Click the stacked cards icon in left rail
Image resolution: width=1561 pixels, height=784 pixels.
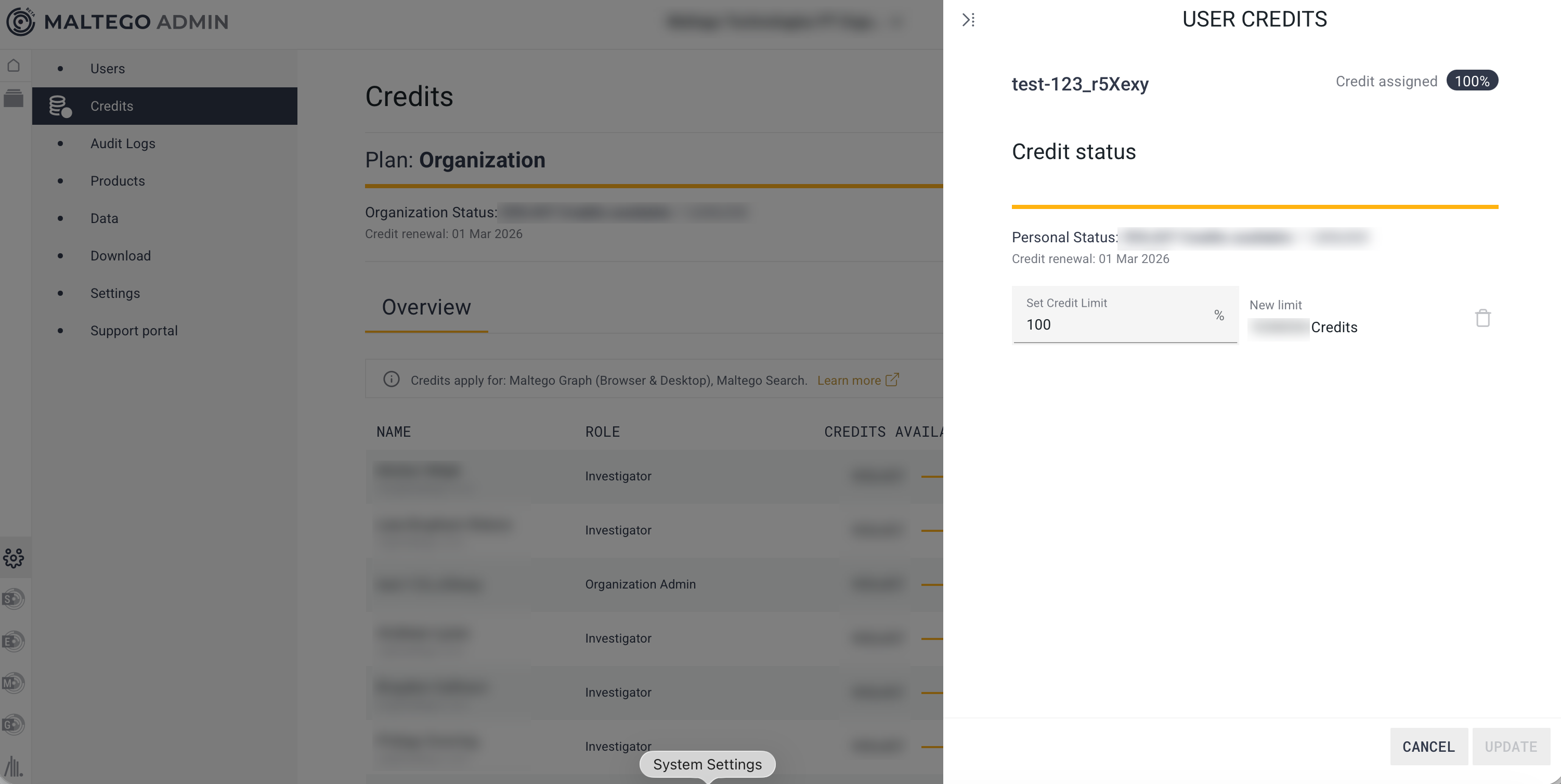click(x=14, y=98)
